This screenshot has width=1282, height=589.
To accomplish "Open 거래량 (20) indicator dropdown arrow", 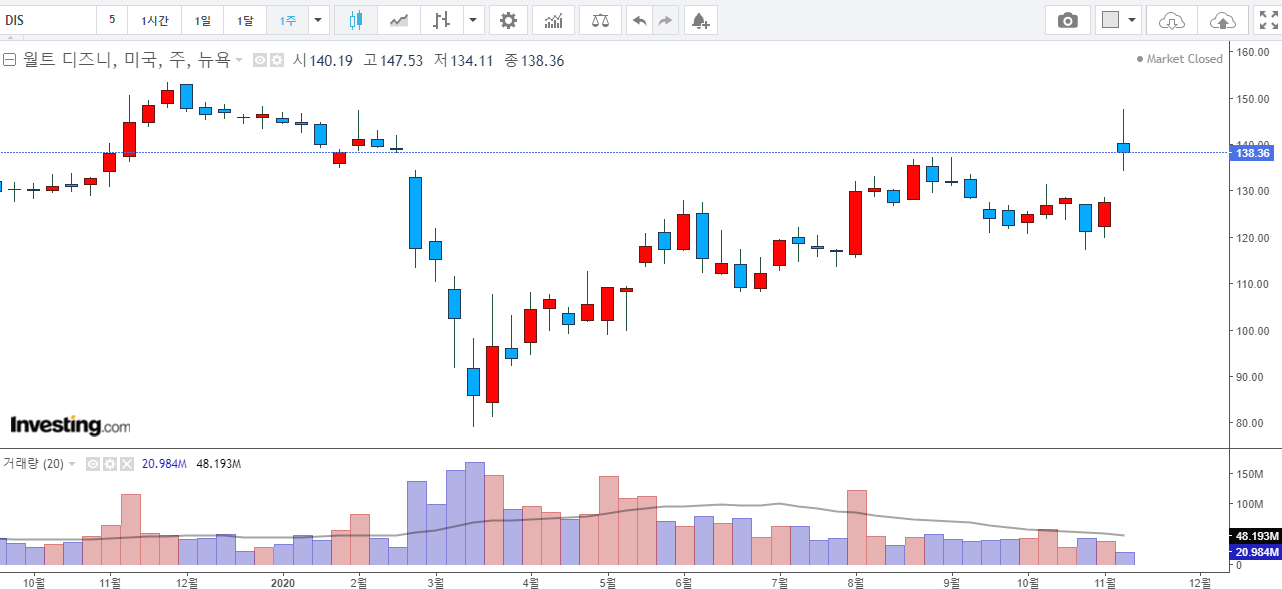I will click(72, 464).
